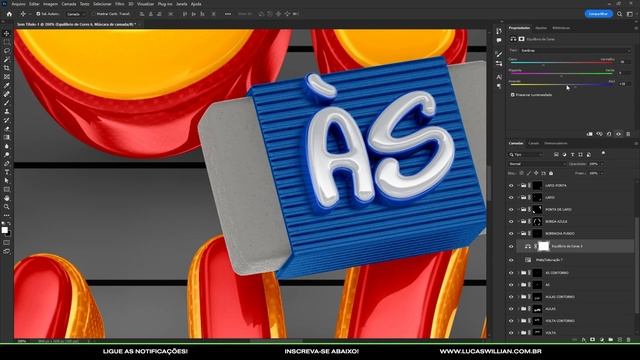This screenshot has height=360, width=640.
Task: Toggle adjustment visibility eye in Propriedades
Action: click(618, 134)
